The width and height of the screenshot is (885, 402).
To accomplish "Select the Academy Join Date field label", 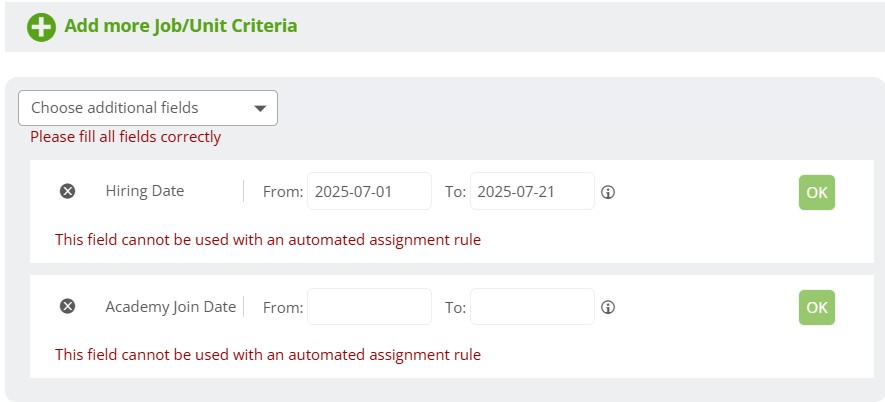I will click(170, 307).
